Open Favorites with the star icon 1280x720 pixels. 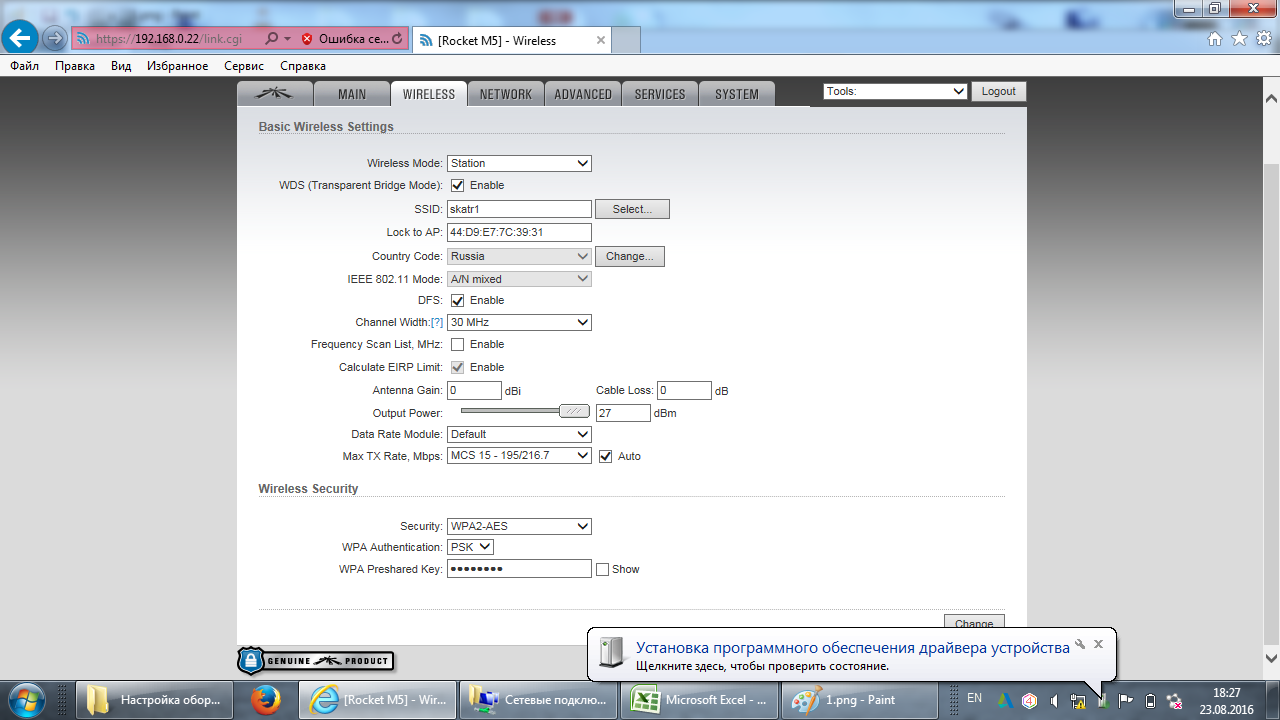point(1239,39)
